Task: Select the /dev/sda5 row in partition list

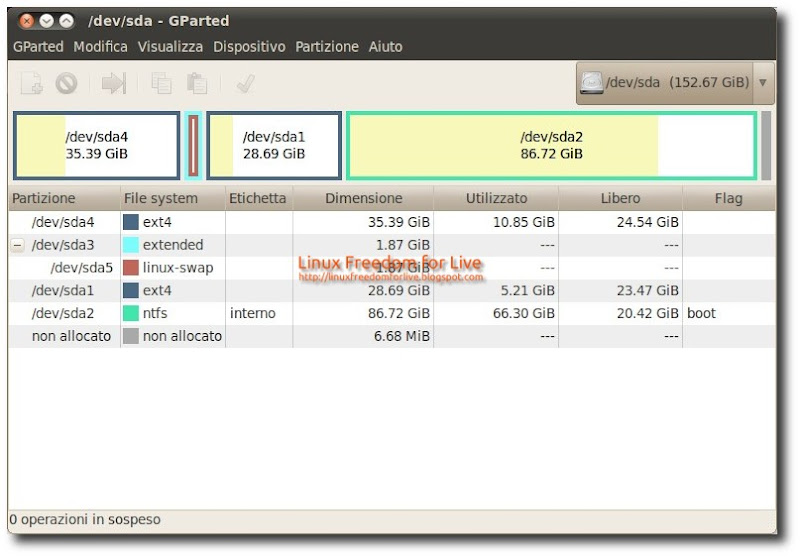Action: pyautogui.click(x=392, y=268)
